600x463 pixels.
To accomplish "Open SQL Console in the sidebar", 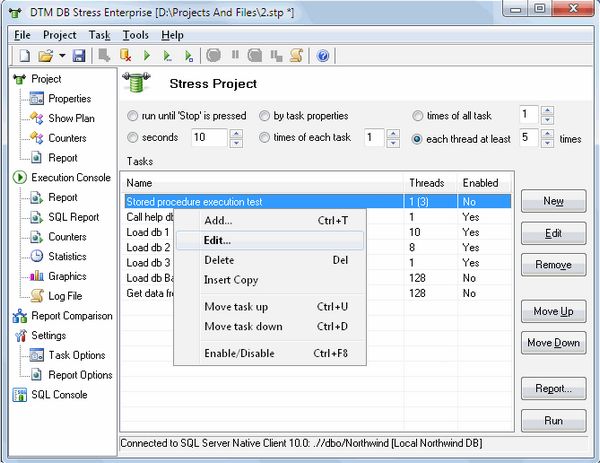I will (59, 395).
